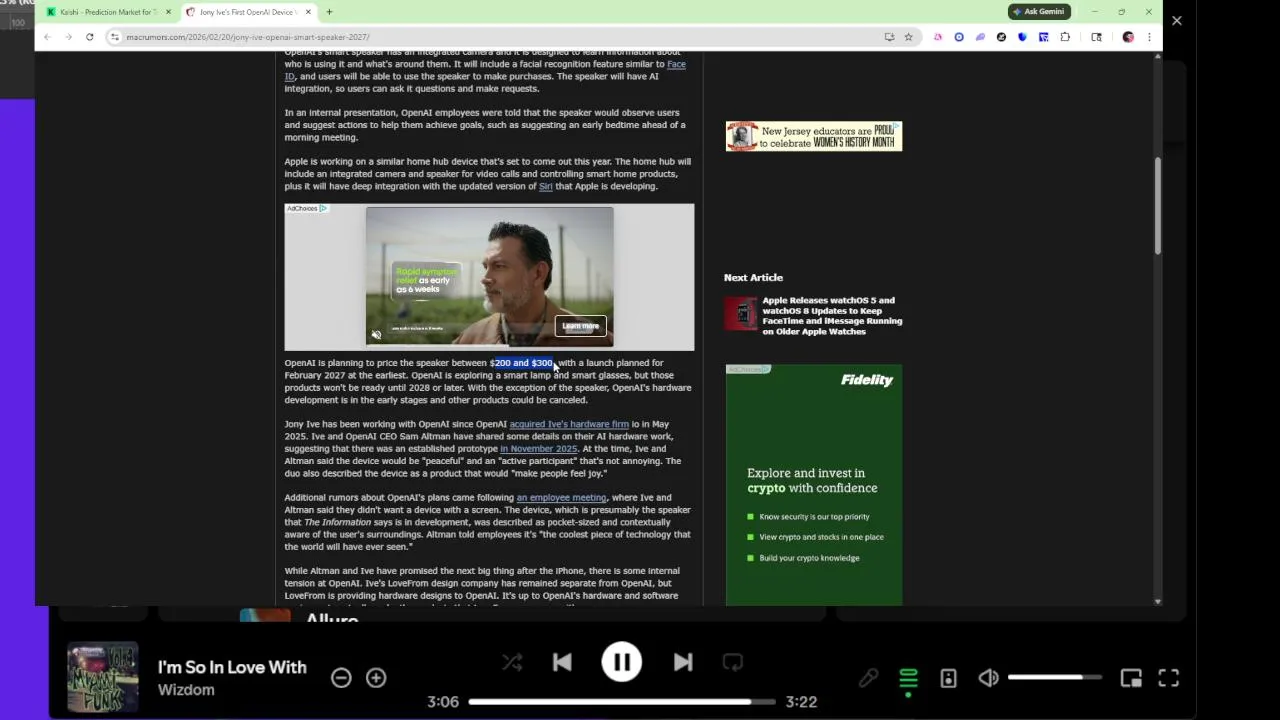Screen dimensions: 1280x720
Task: Click the blue shield extension icon
Action: tap(1022, 37)
